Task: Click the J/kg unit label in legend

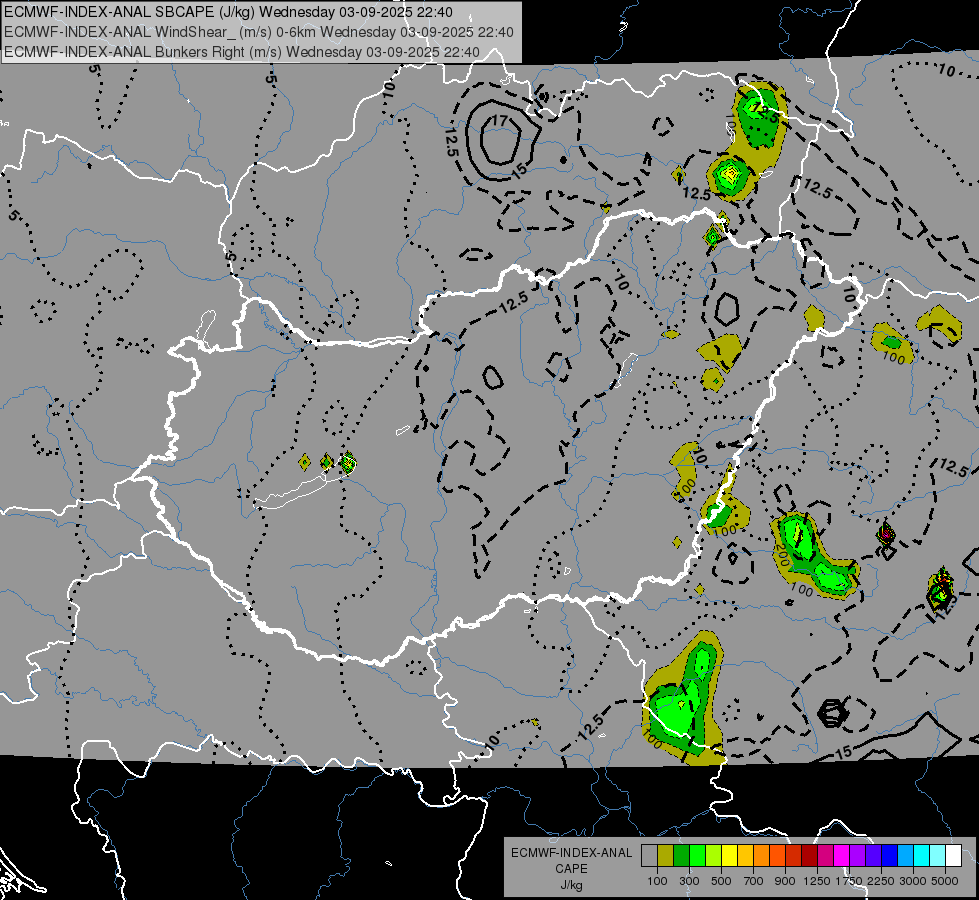Action: click(x=571, y=885)
